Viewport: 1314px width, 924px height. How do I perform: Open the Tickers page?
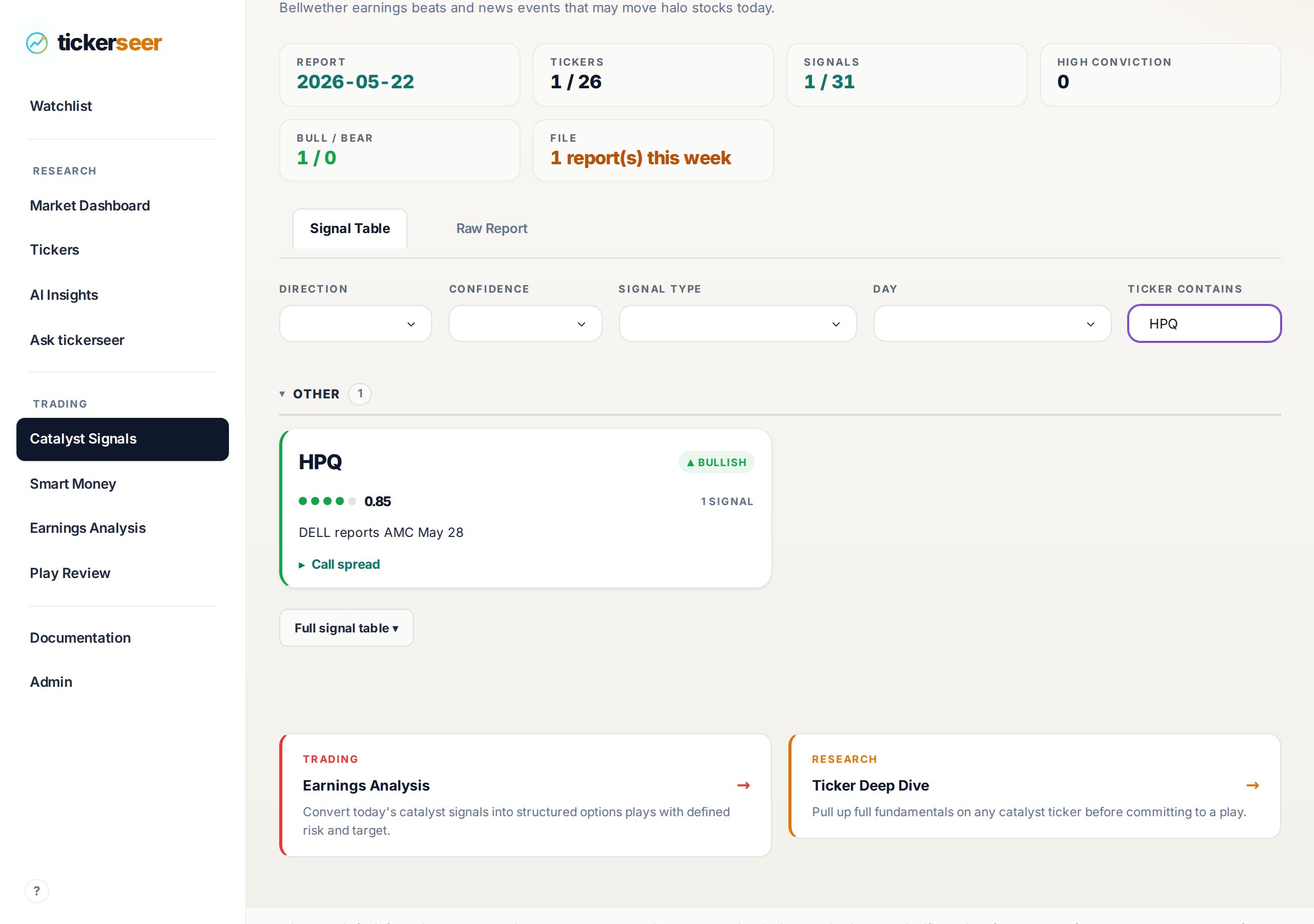[x=54, y=249]
